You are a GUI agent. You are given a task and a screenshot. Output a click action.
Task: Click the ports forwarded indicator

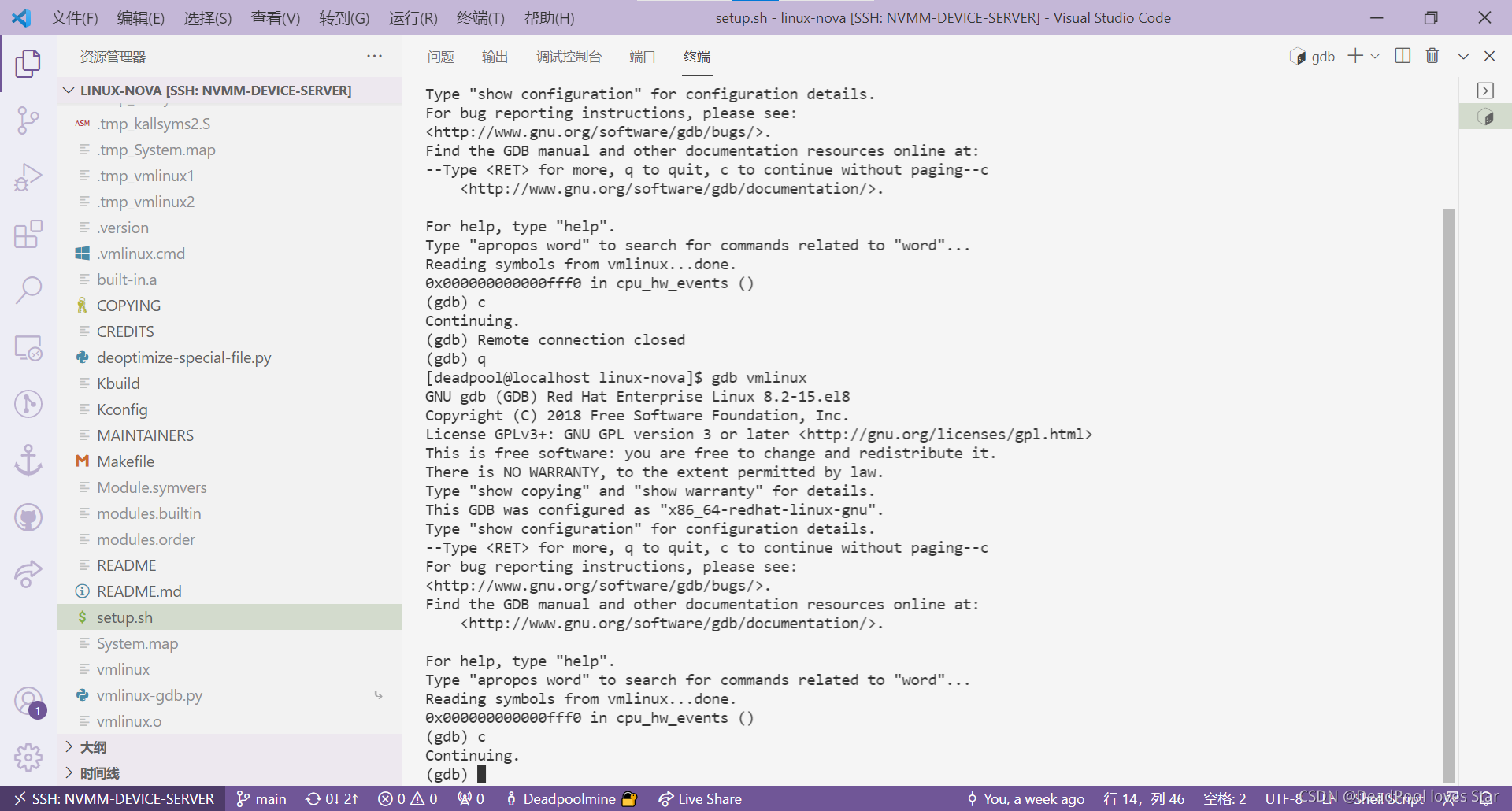click(x=471, y=798)
